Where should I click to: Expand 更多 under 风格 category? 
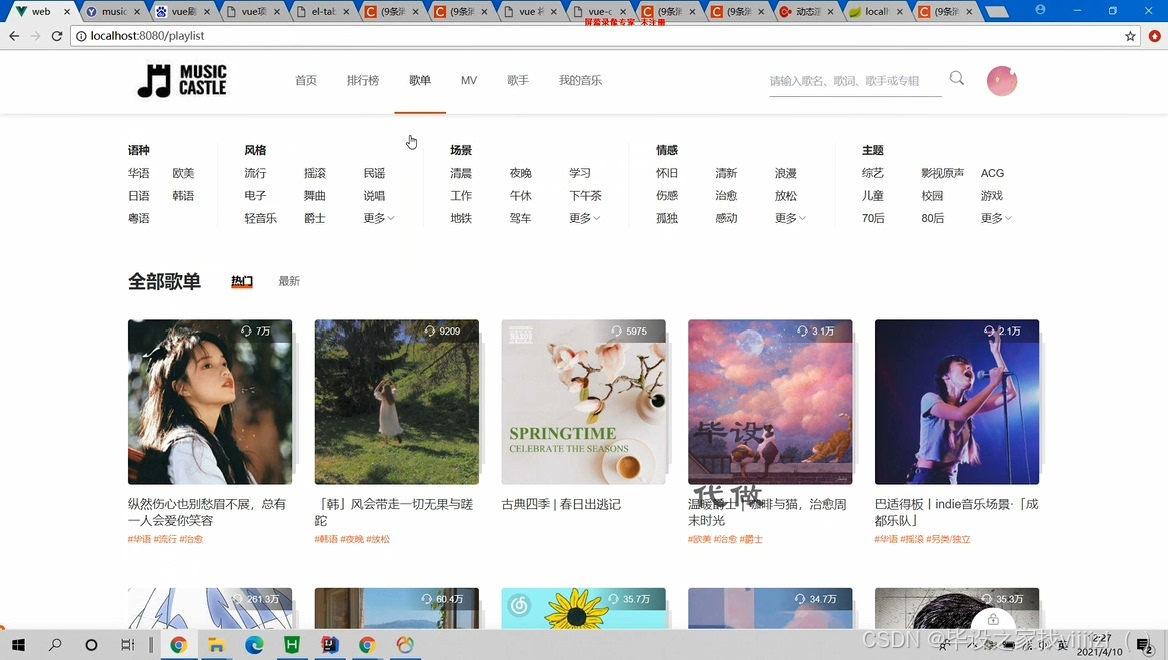[378, 218]
